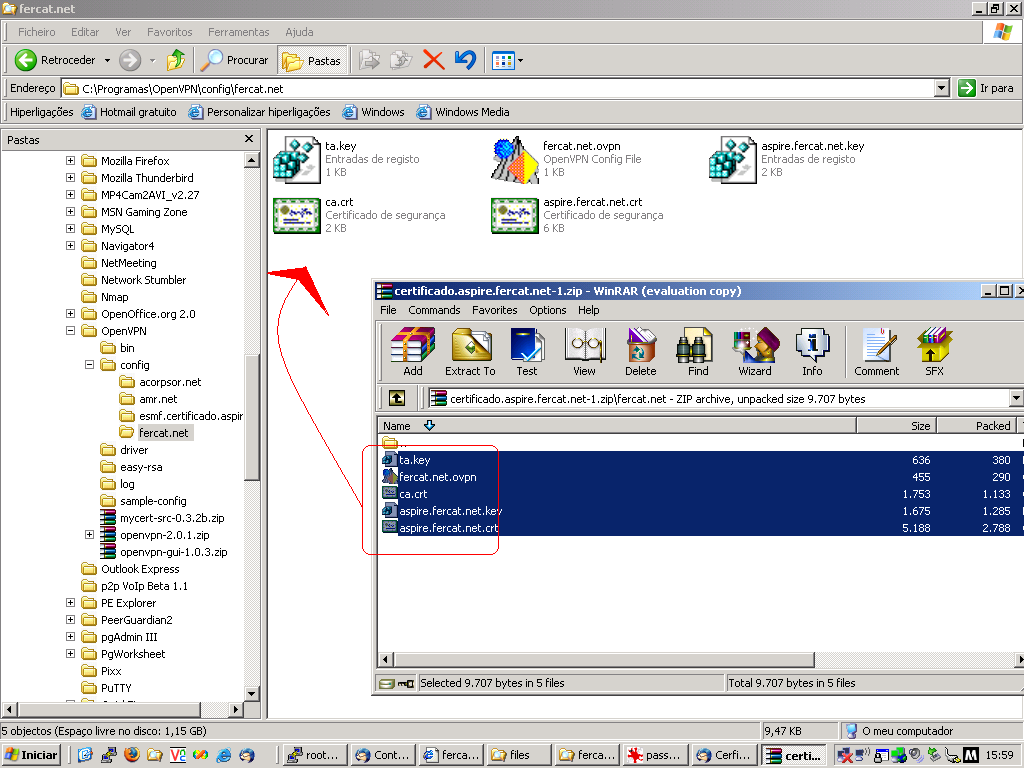Click the Delete icon in WinRAR toolbar
Screen dimensions: 1024x768
(641, 351)
